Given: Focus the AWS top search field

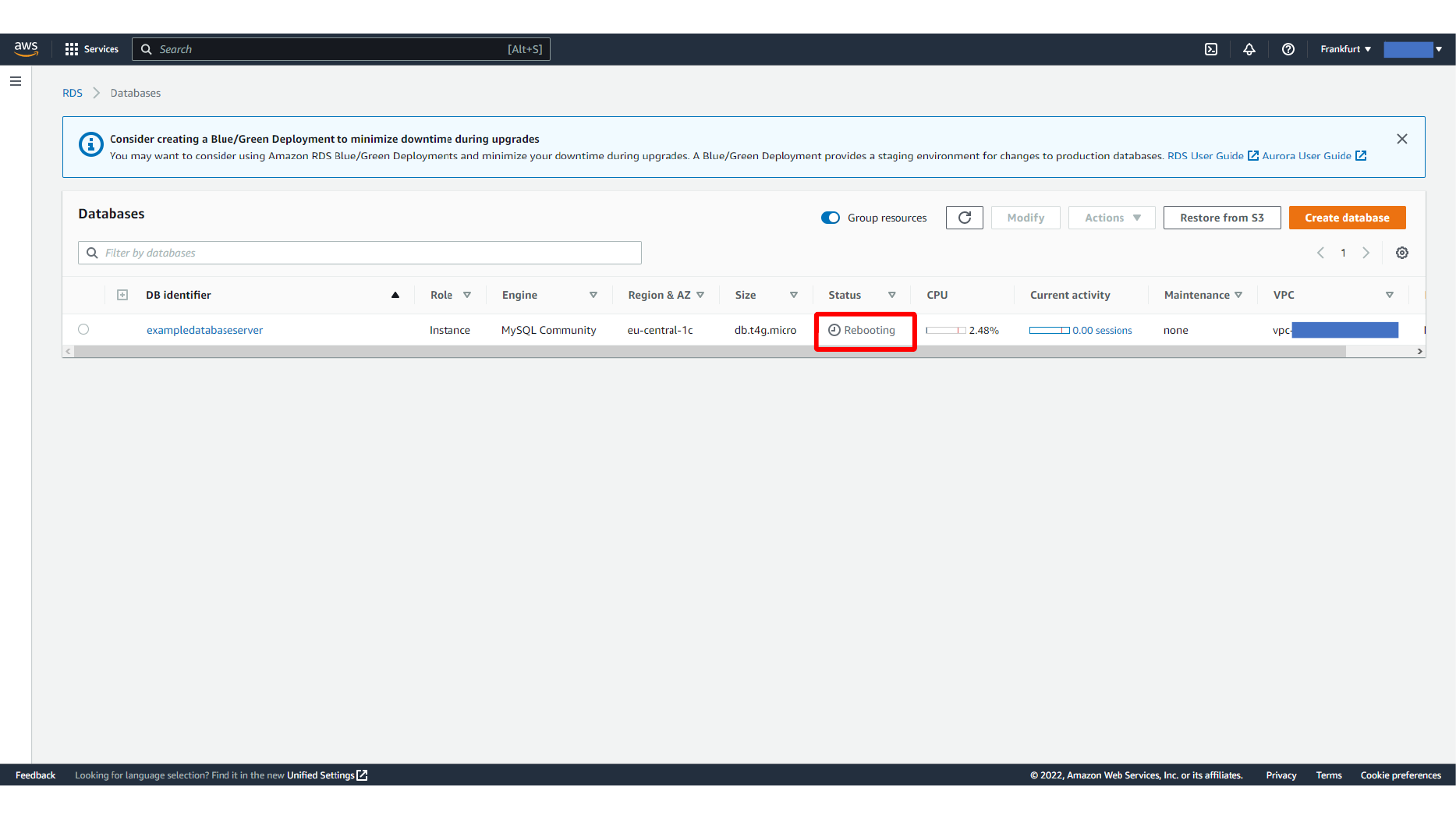Looking at the screenshot, I should (x=341, y=49).
